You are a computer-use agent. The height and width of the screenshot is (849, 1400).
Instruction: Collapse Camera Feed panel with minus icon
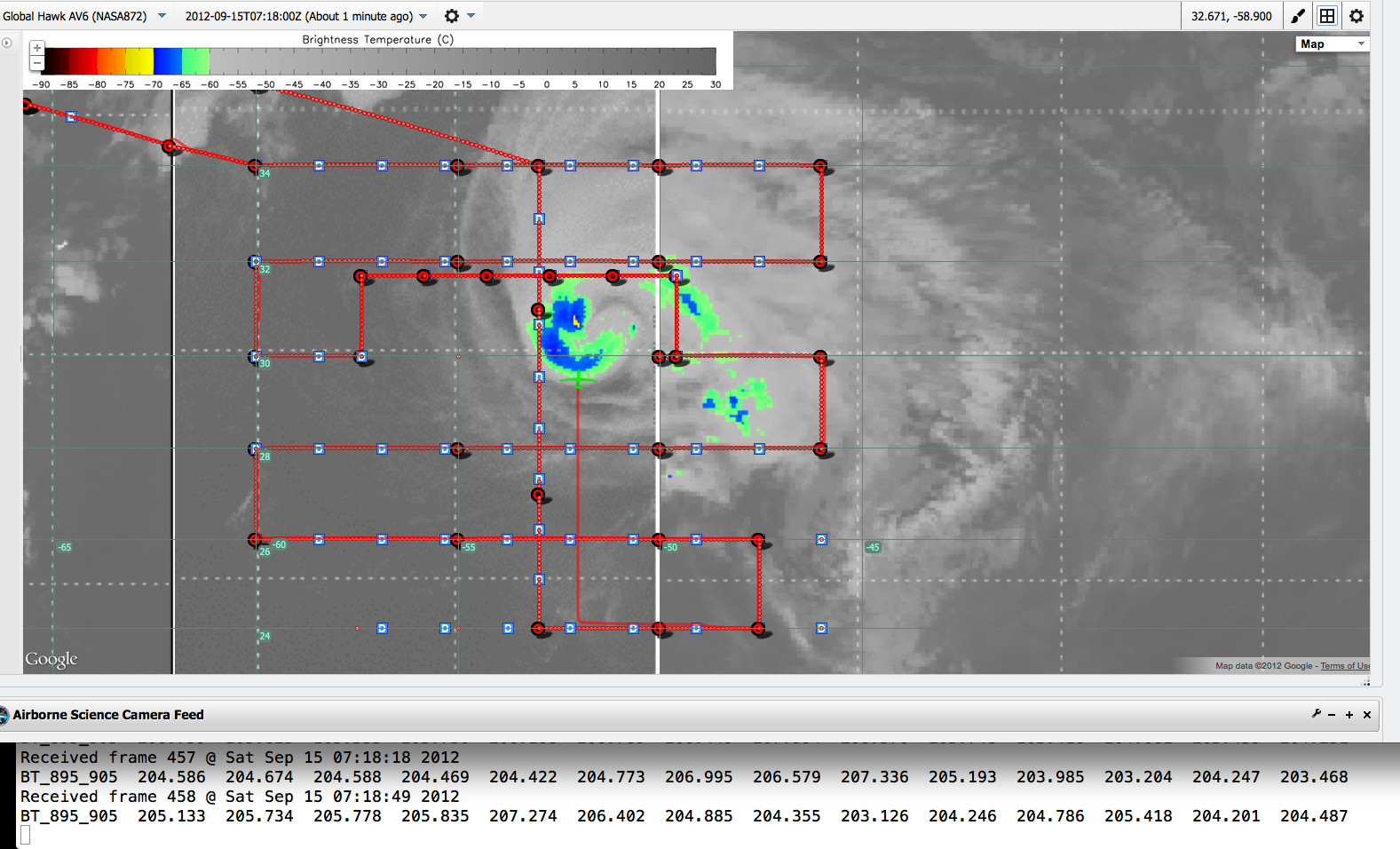[1332, 715]
